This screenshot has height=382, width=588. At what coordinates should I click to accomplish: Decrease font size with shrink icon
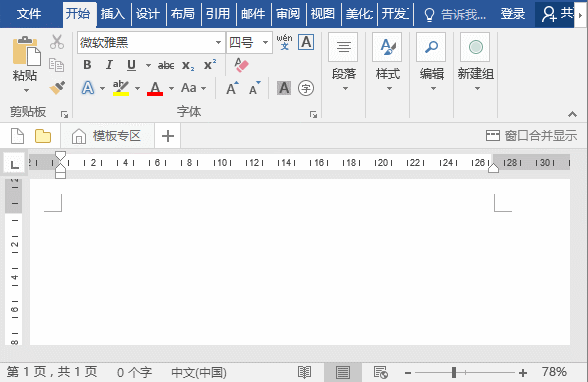tap(255, 88)
